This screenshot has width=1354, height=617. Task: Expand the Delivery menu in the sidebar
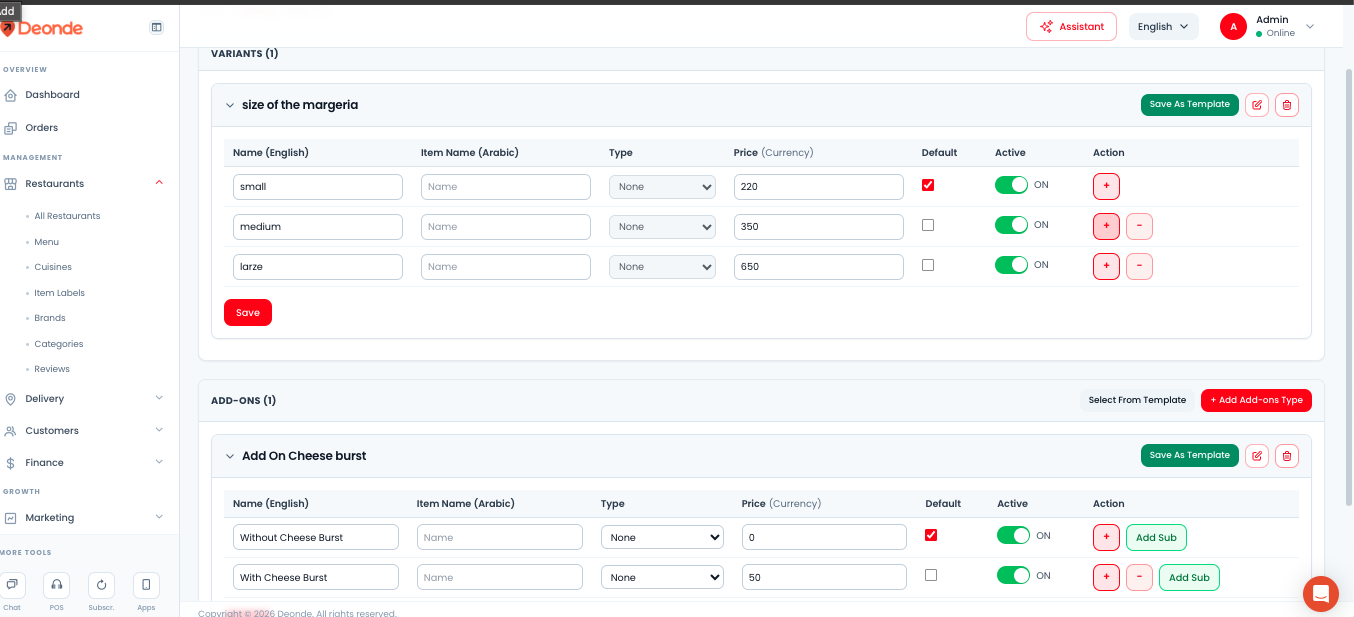click(x=83, y=399)
